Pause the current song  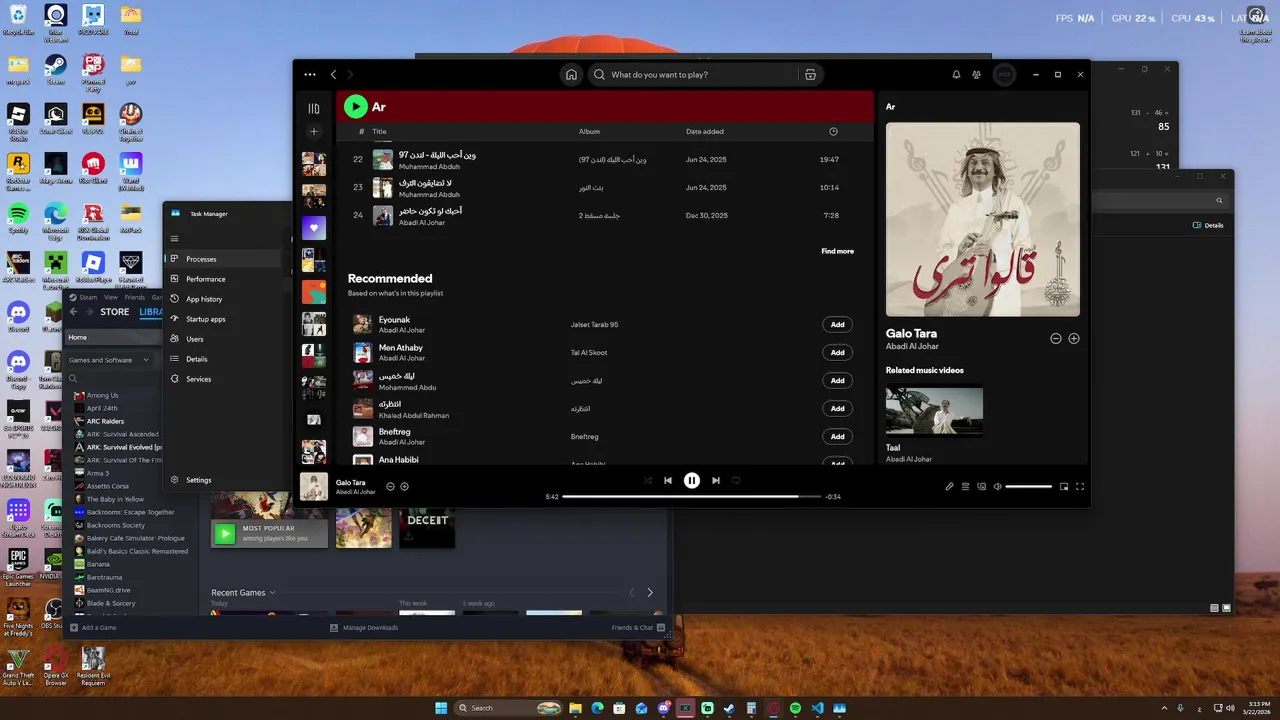point(691,480)
